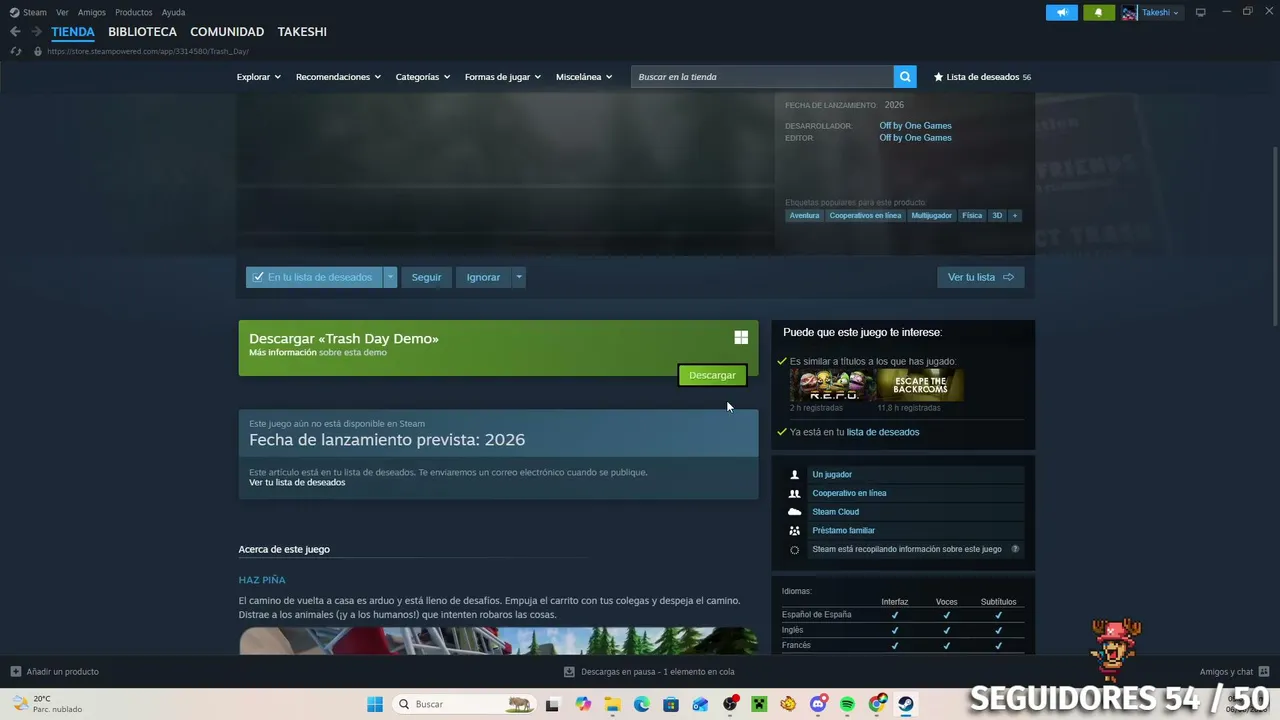
Task: Click the Seguir button
Action: (426, 277)
